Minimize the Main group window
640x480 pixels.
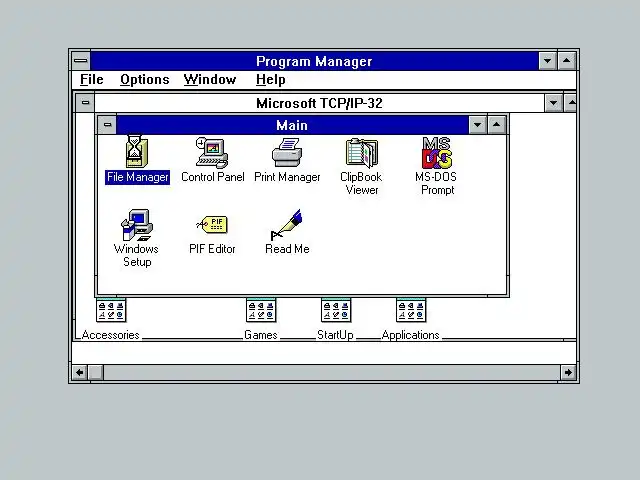coord(477,125)
